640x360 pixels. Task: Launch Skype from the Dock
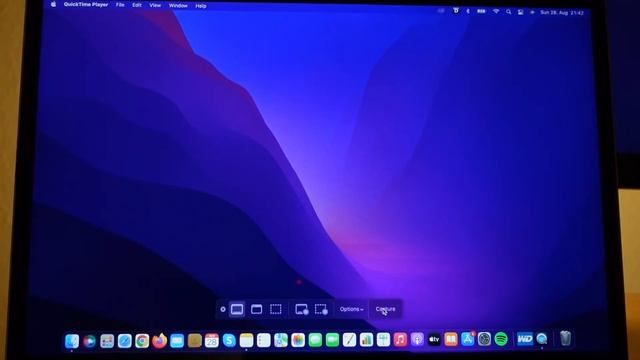click(229, 340)
